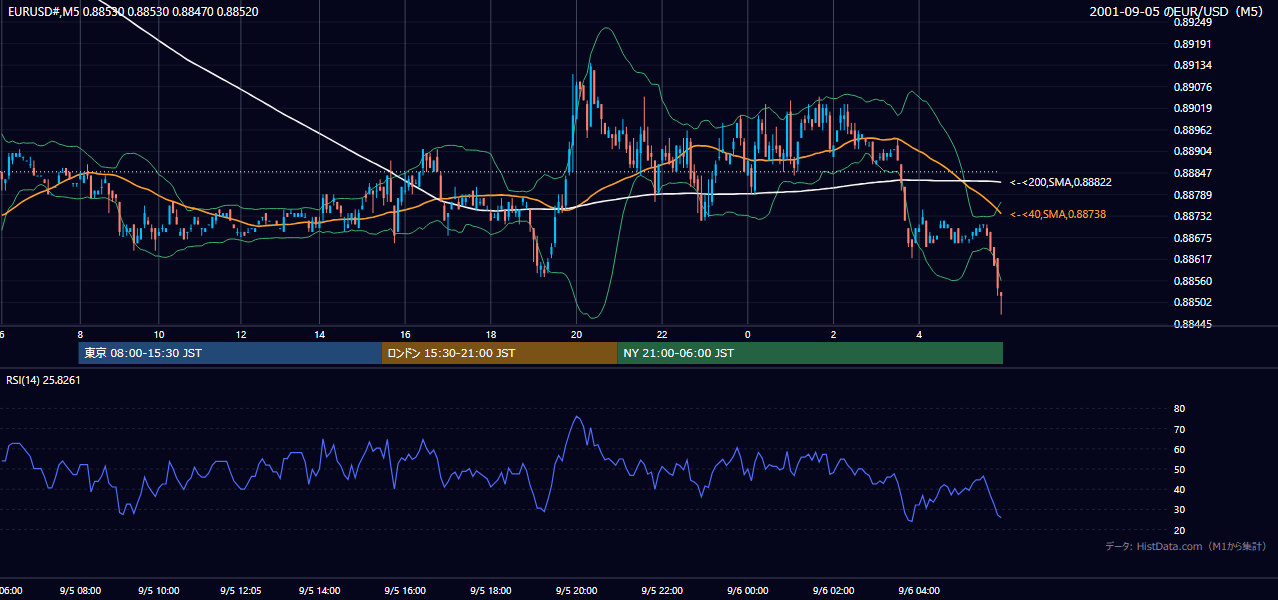Click the RSI 60 level label
The width and height of the screenshot is (1278, 600).
tap(1179, 449)
